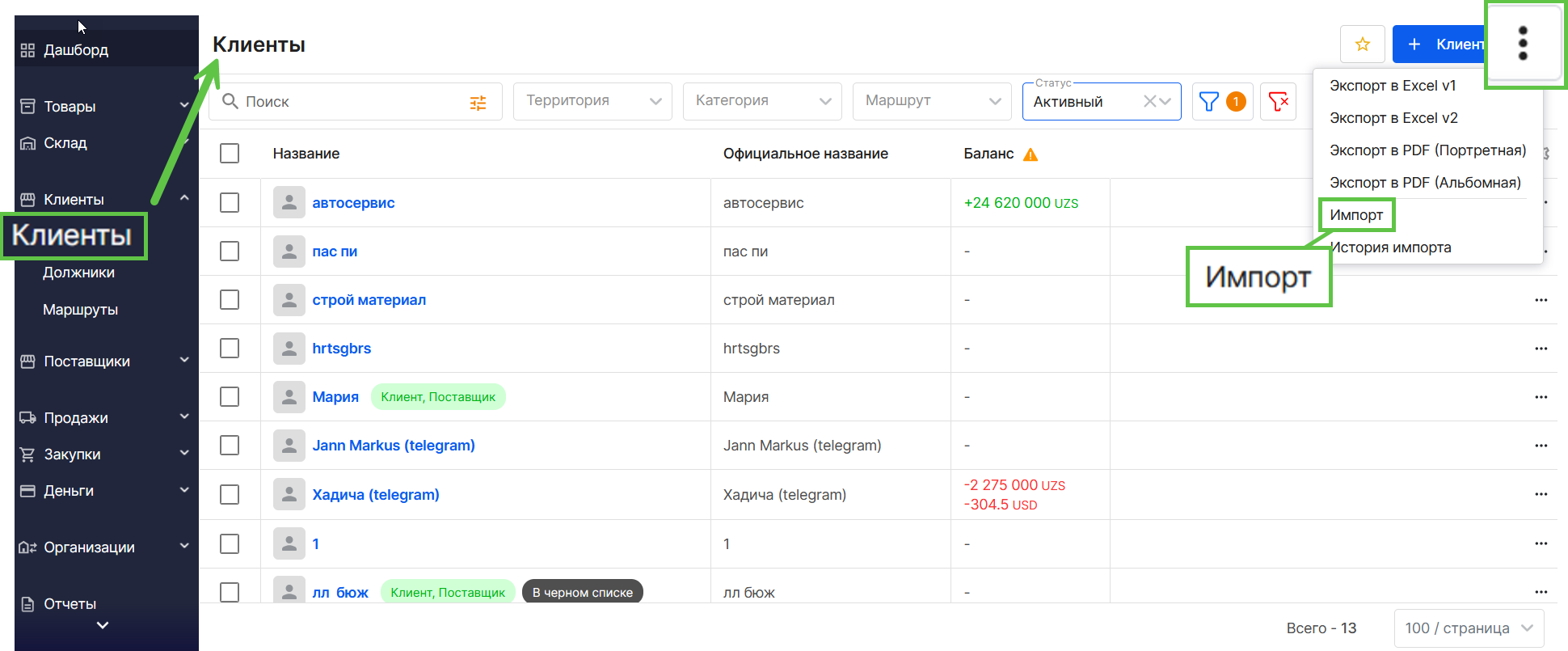Choose Экспорт в Excel v1
Screen dimensions: 1568x651
tap(1392, 86)
